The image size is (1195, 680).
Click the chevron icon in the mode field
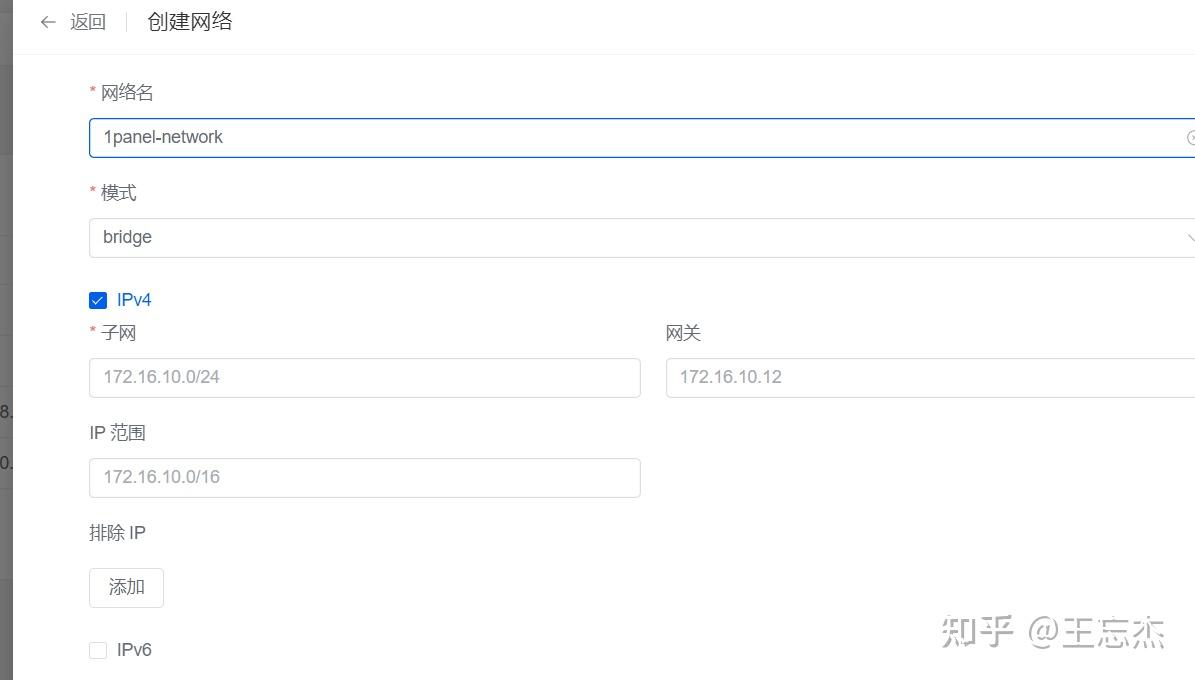[x=1190, y=237]
